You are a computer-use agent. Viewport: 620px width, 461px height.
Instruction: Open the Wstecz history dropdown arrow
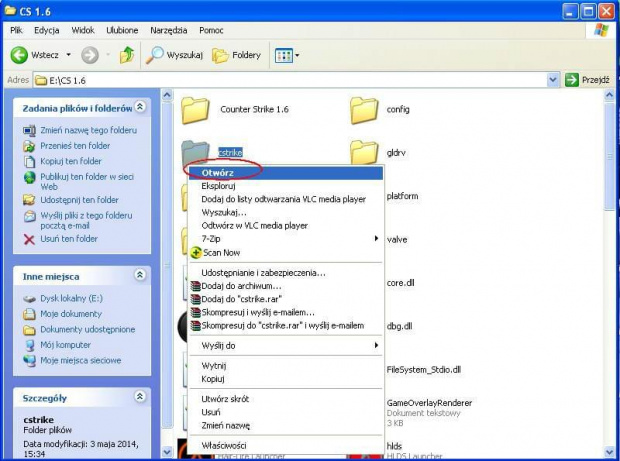(x=68, y=55)
